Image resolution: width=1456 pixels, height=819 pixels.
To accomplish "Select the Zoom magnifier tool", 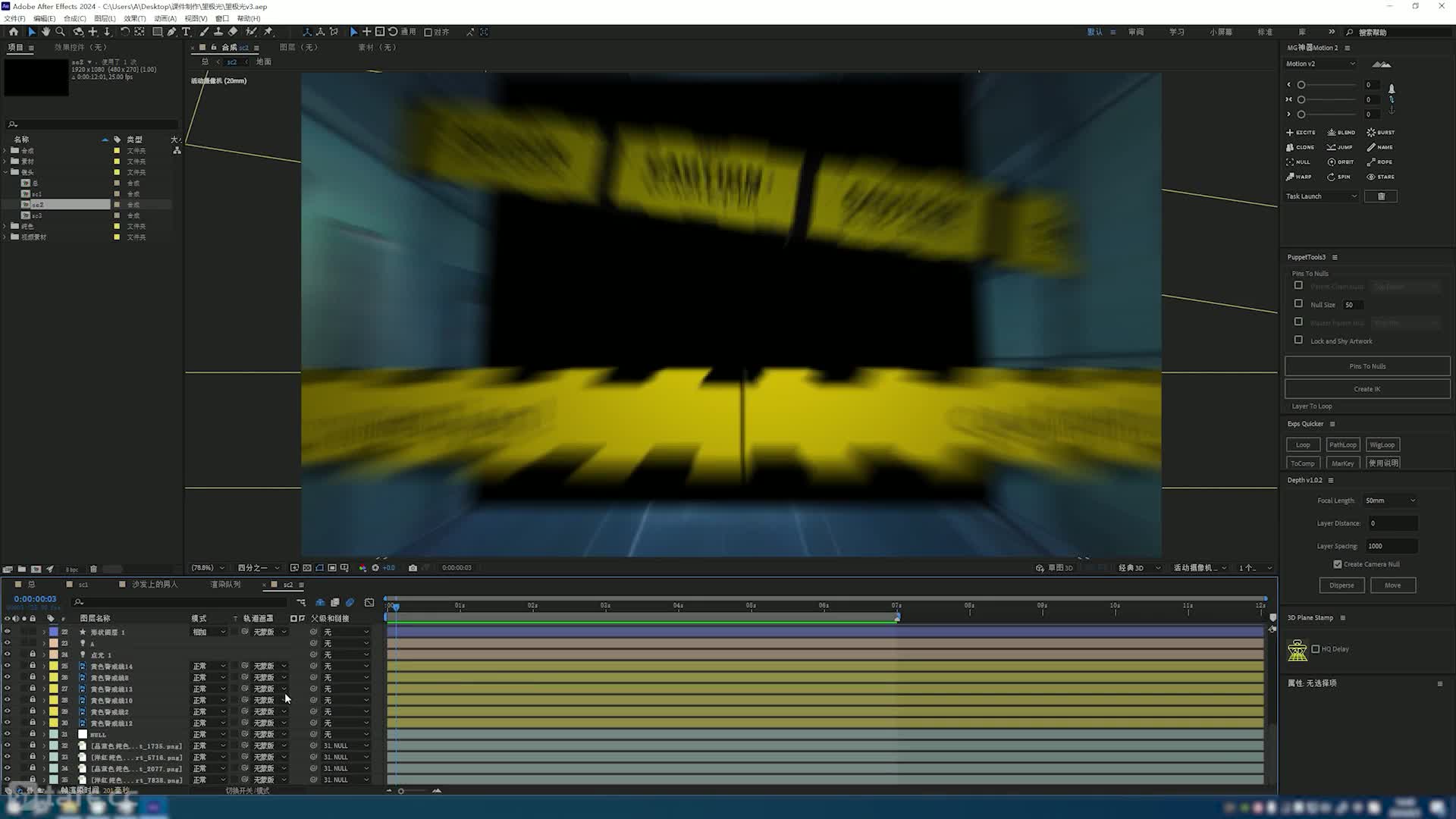I will coord(61,32).
